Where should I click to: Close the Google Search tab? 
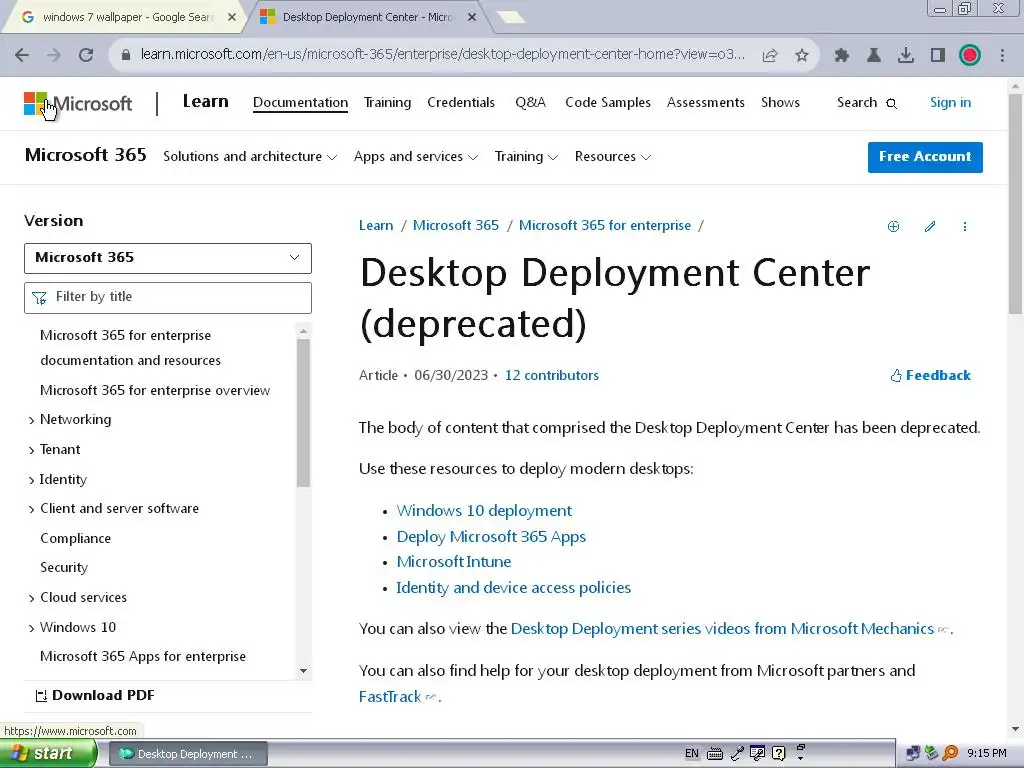pyautogui.click(x=232, y=18)
